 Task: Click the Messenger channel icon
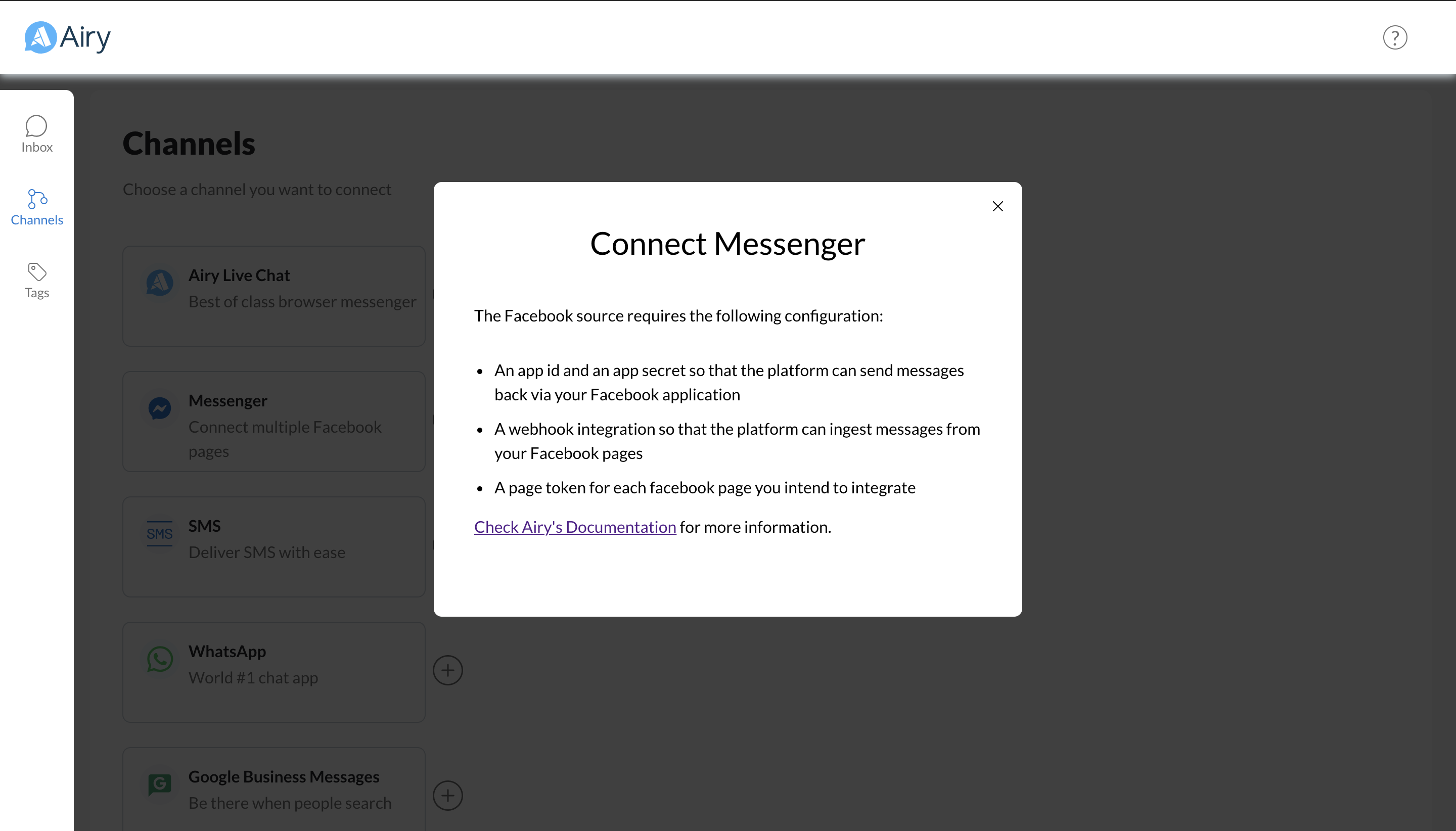tap(160, 408)
